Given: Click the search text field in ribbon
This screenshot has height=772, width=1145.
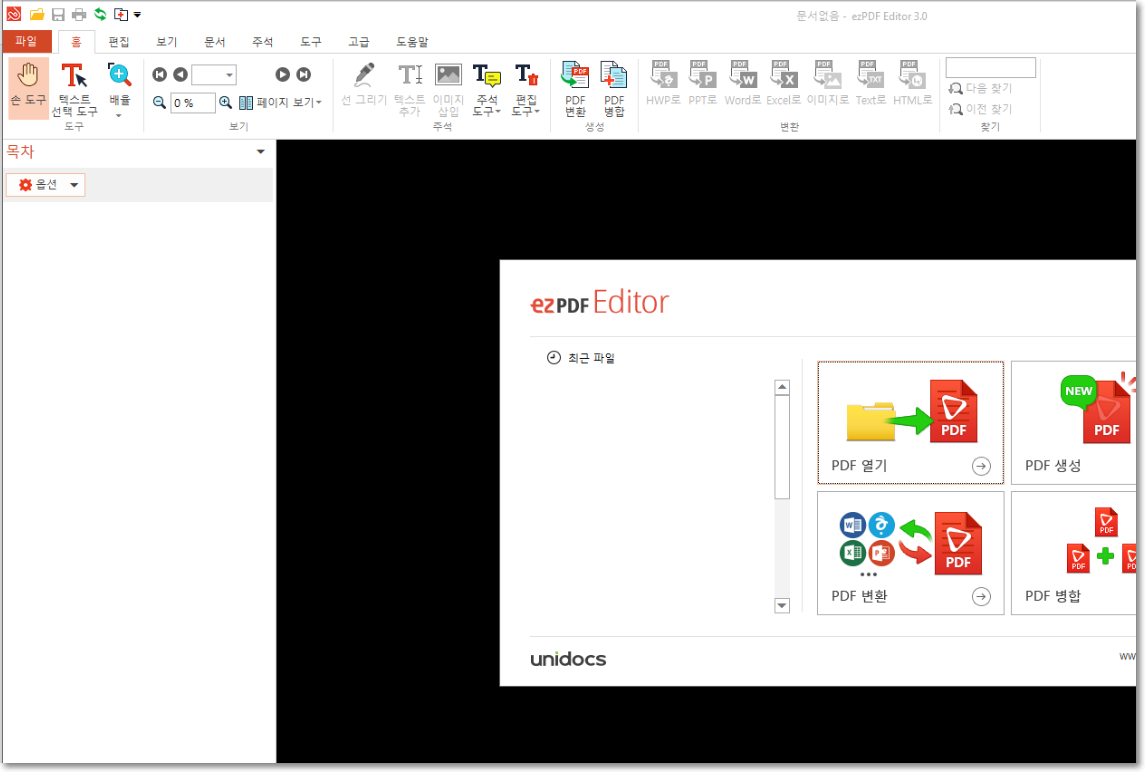Looking at the screenshot, I should [x=990, y=68].
